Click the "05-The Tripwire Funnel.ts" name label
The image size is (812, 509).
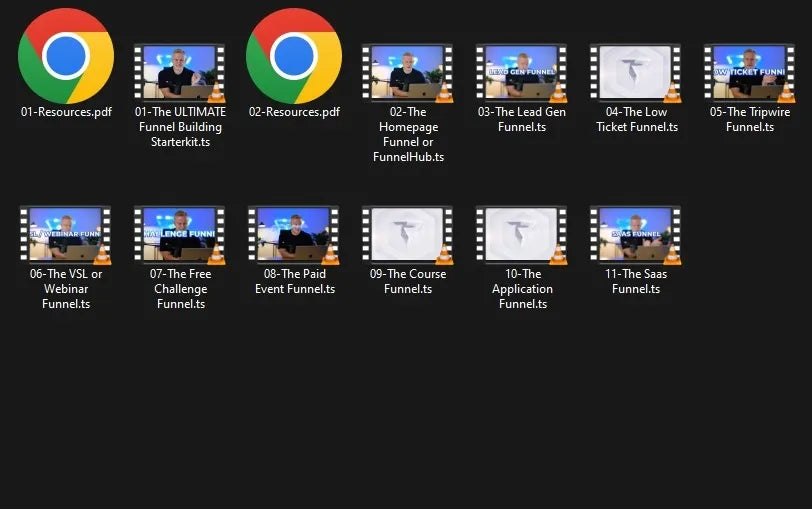[x=750, y=119]
